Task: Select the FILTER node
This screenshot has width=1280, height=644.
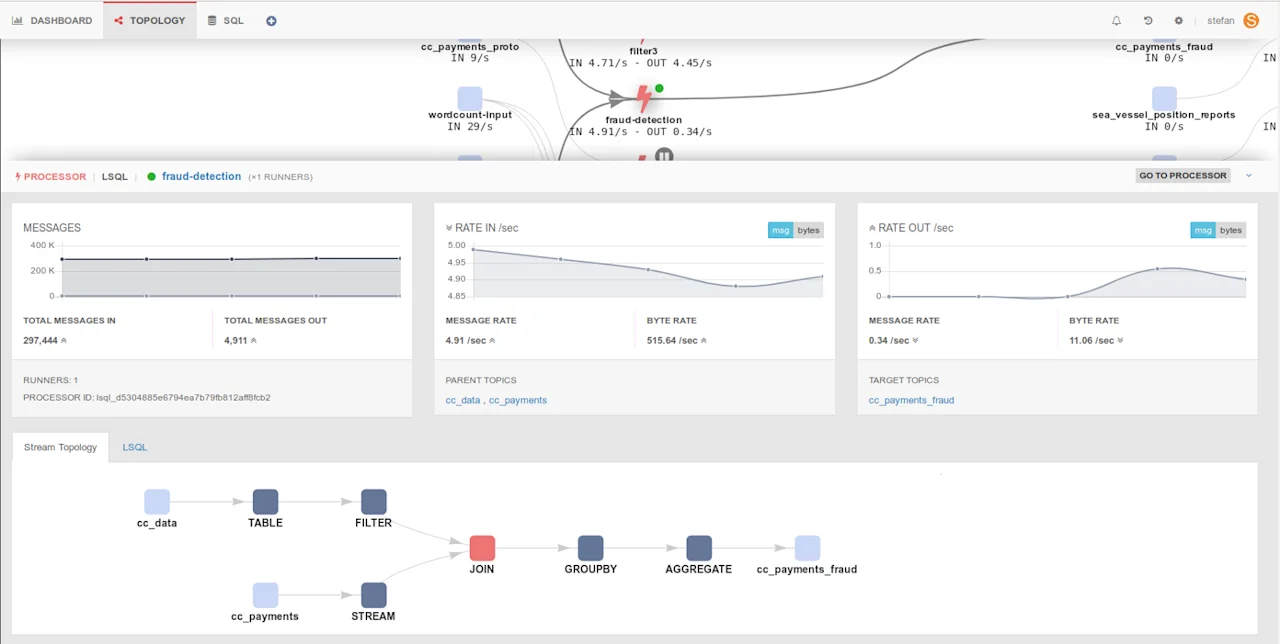Action: 373,502
